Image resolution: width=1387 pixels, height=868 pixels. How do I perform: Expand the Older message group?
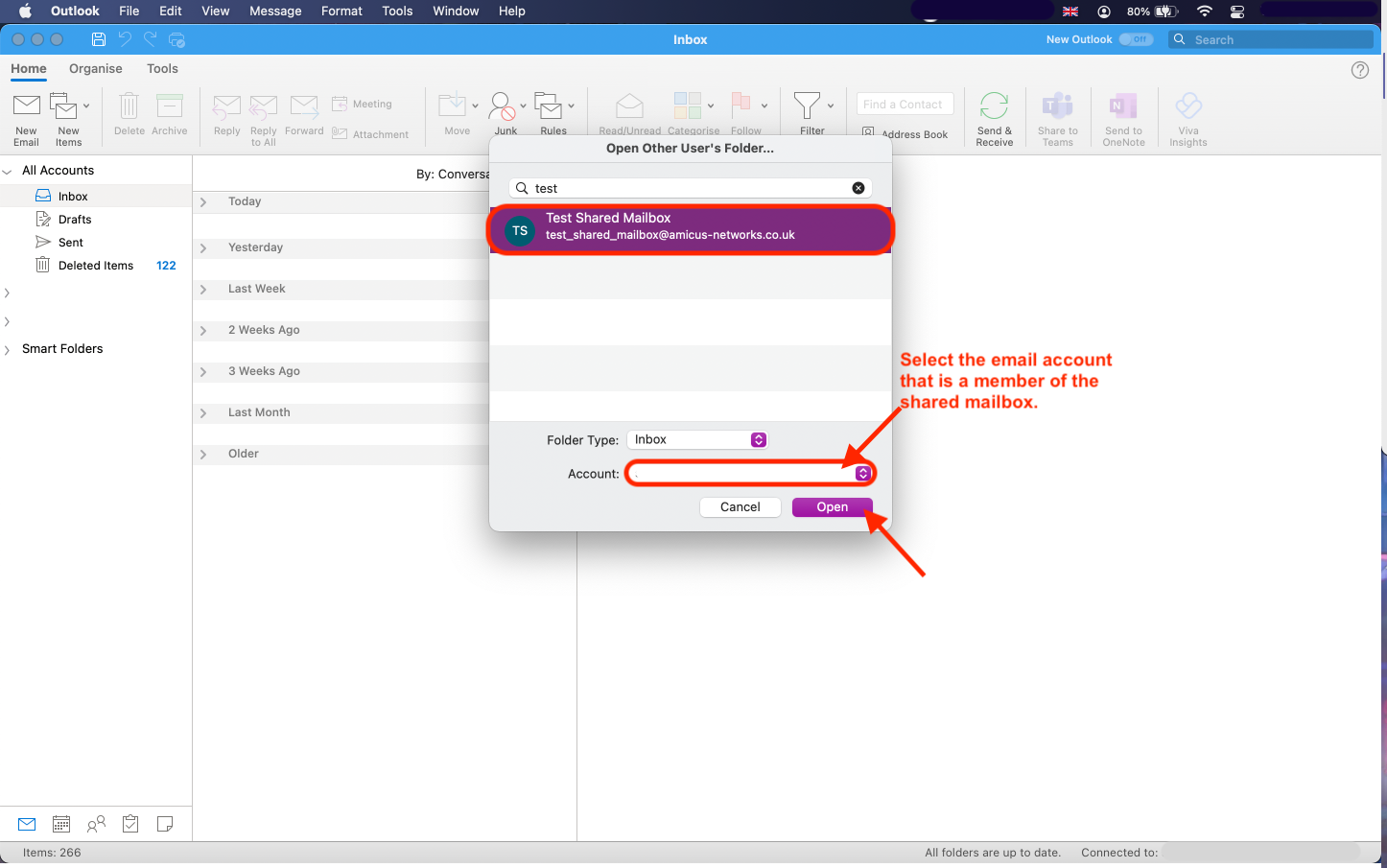click(203, 454)
